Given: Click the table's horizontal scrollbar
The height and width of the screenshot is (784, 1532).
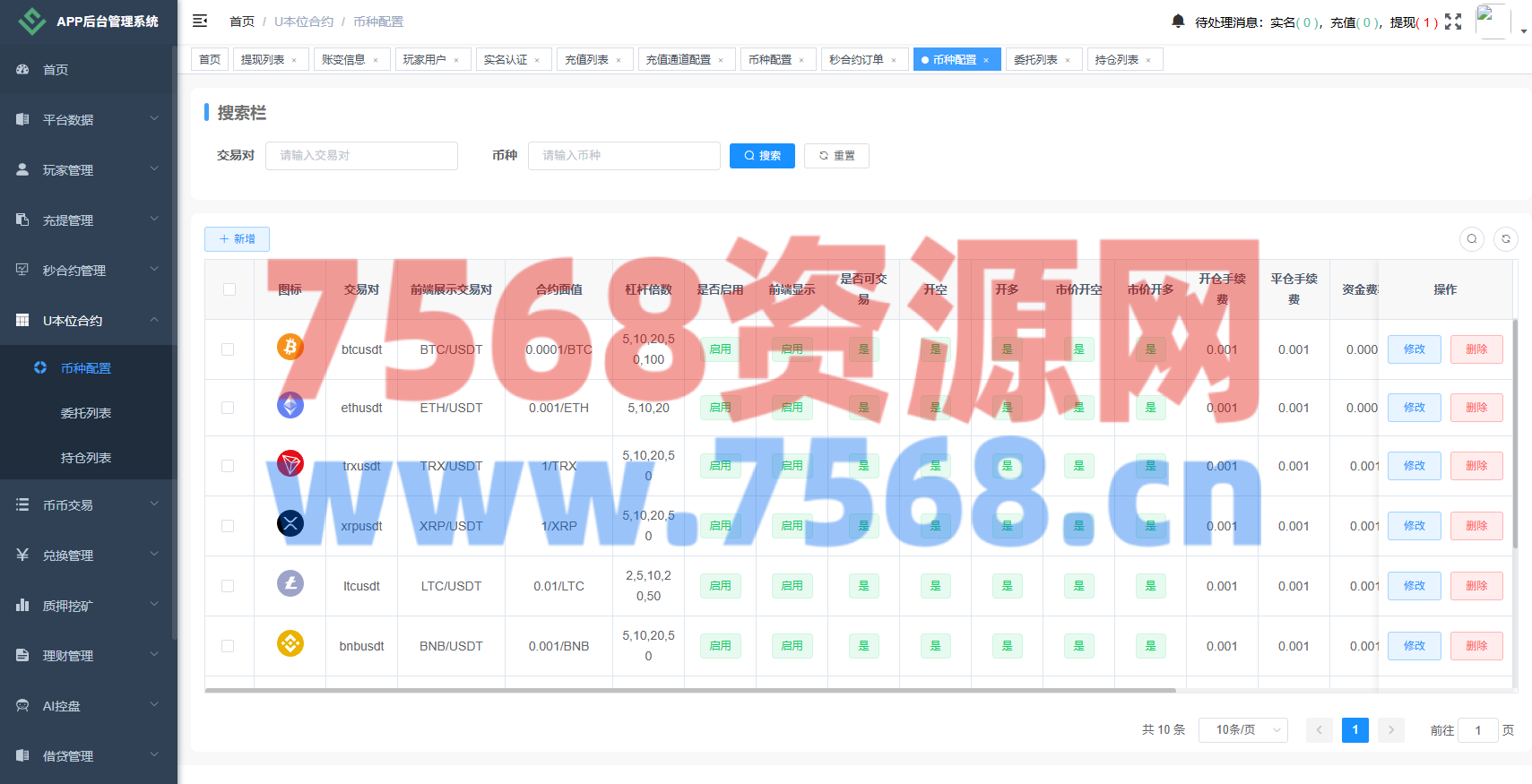Looking at the screenshot, I should pyautogui.click(x=690, y=691).
